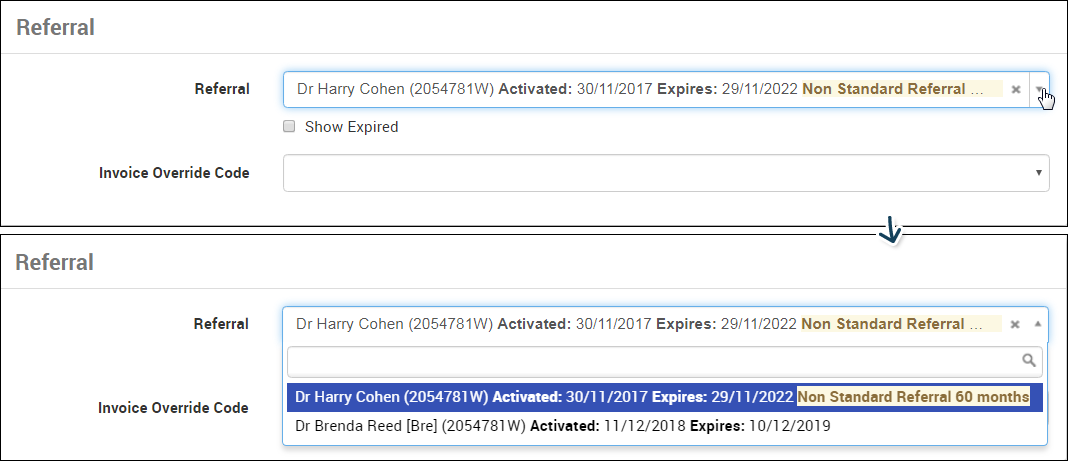
Task: Focus the referral search input box
Action: 665,361
